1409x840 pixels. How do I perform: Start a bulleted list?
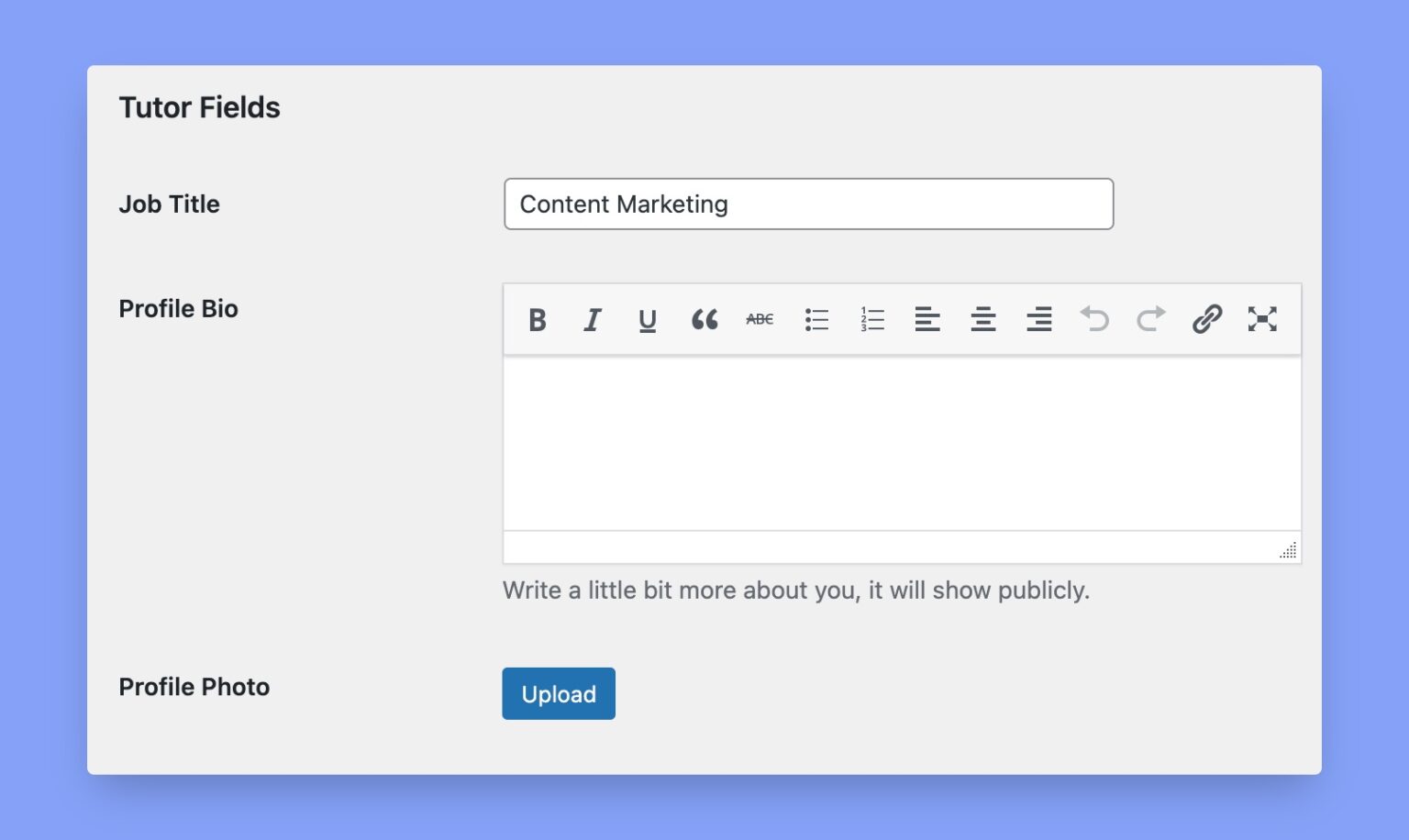[x=816, y=319]
